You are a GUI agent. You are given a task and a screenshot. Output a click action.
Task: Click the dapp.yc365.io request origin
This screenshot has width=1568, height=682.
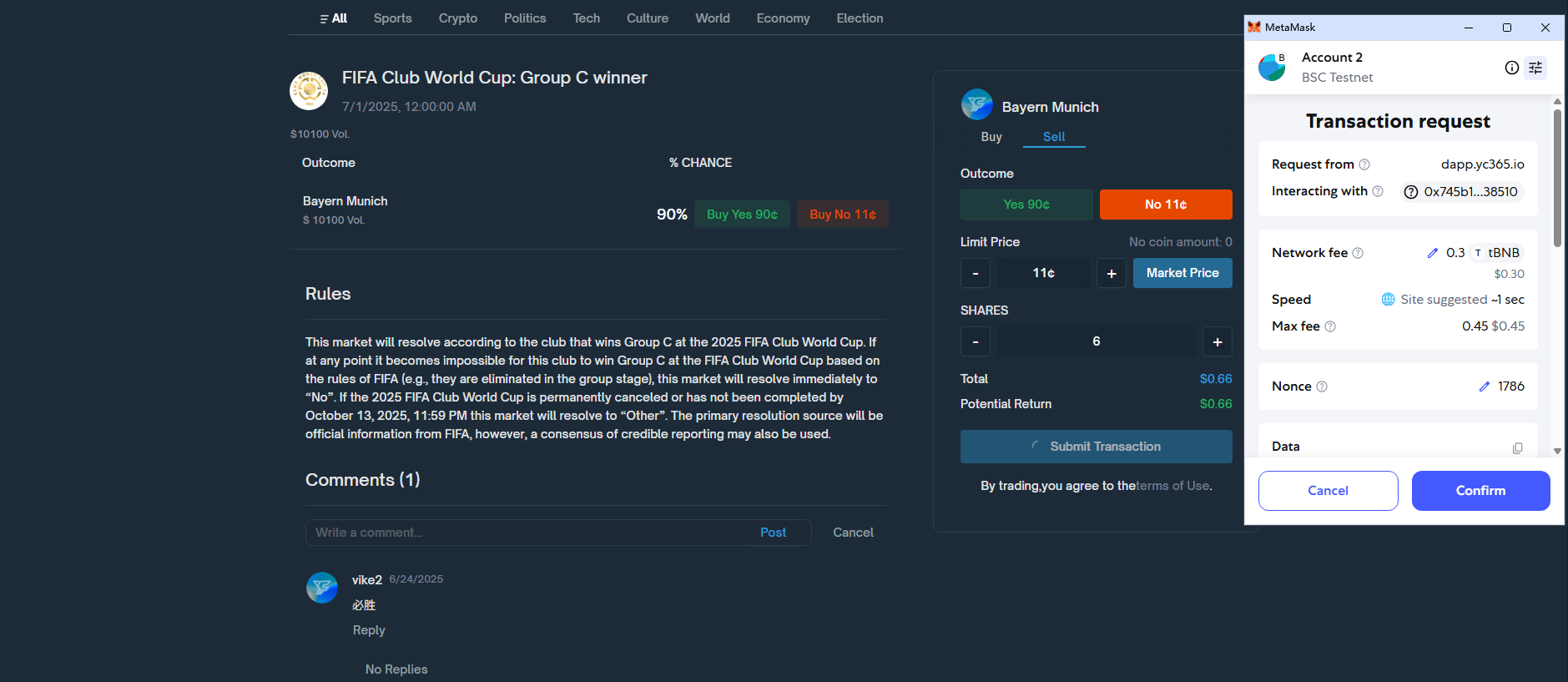click(x=1483, y=164)
